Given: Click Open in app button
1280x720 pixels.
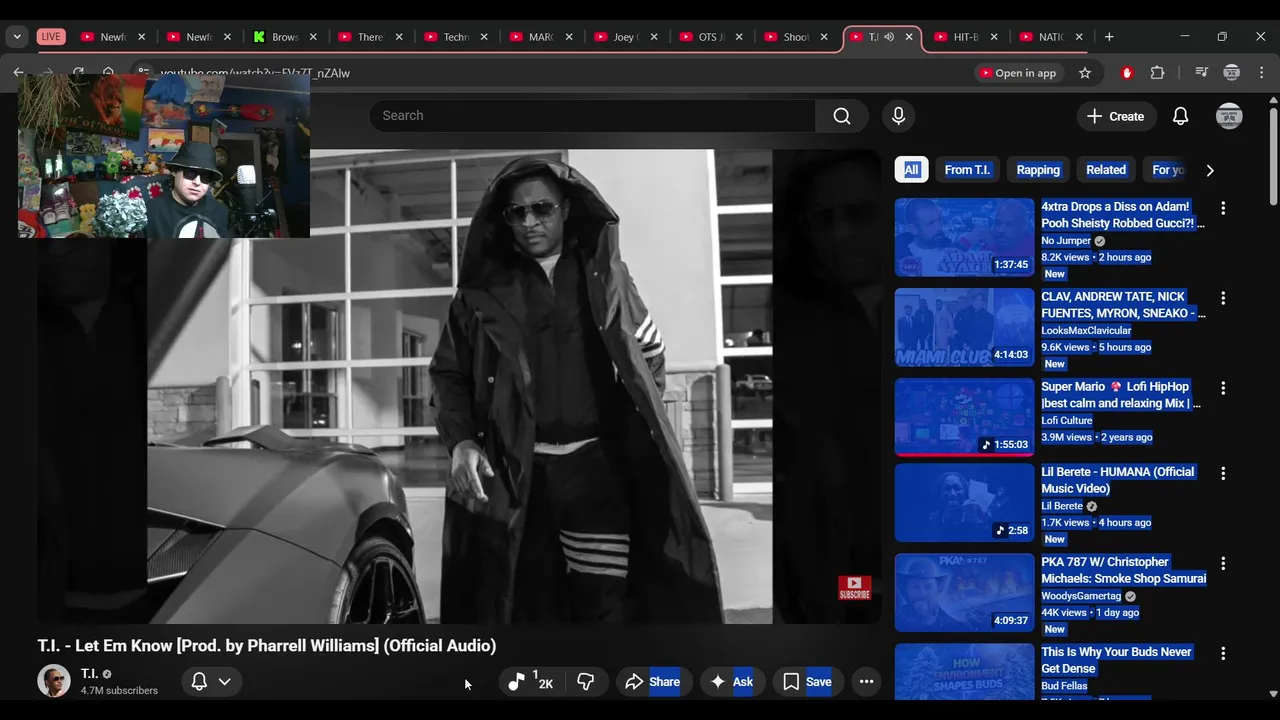Looking at the screenshot, I should 1018,73.
